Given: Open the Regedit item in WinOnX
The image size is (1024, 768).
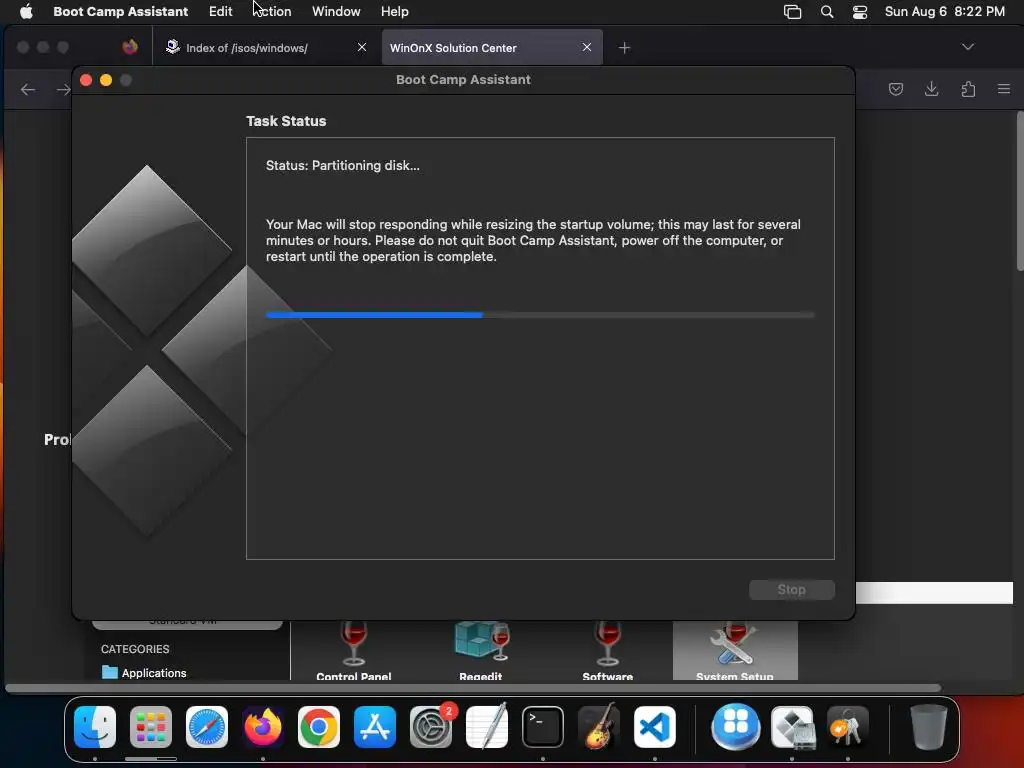Looking at the screenshot, I should point(481,650).
